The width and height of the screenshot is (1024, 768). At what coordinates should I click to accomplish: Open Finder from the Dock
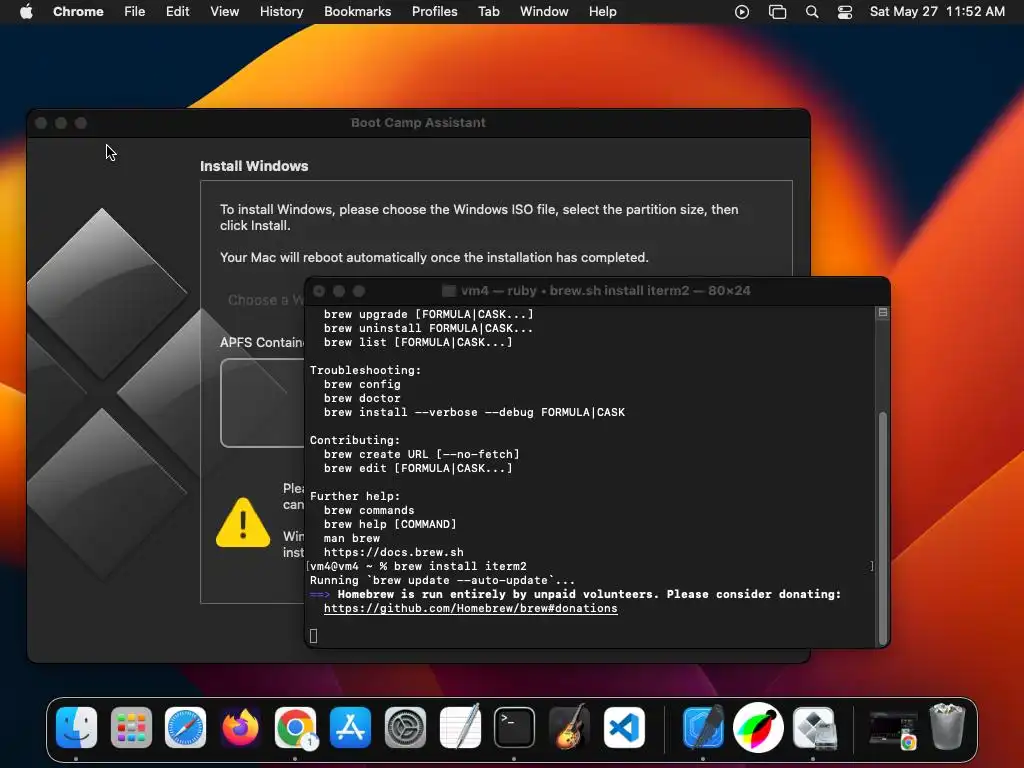76,727
